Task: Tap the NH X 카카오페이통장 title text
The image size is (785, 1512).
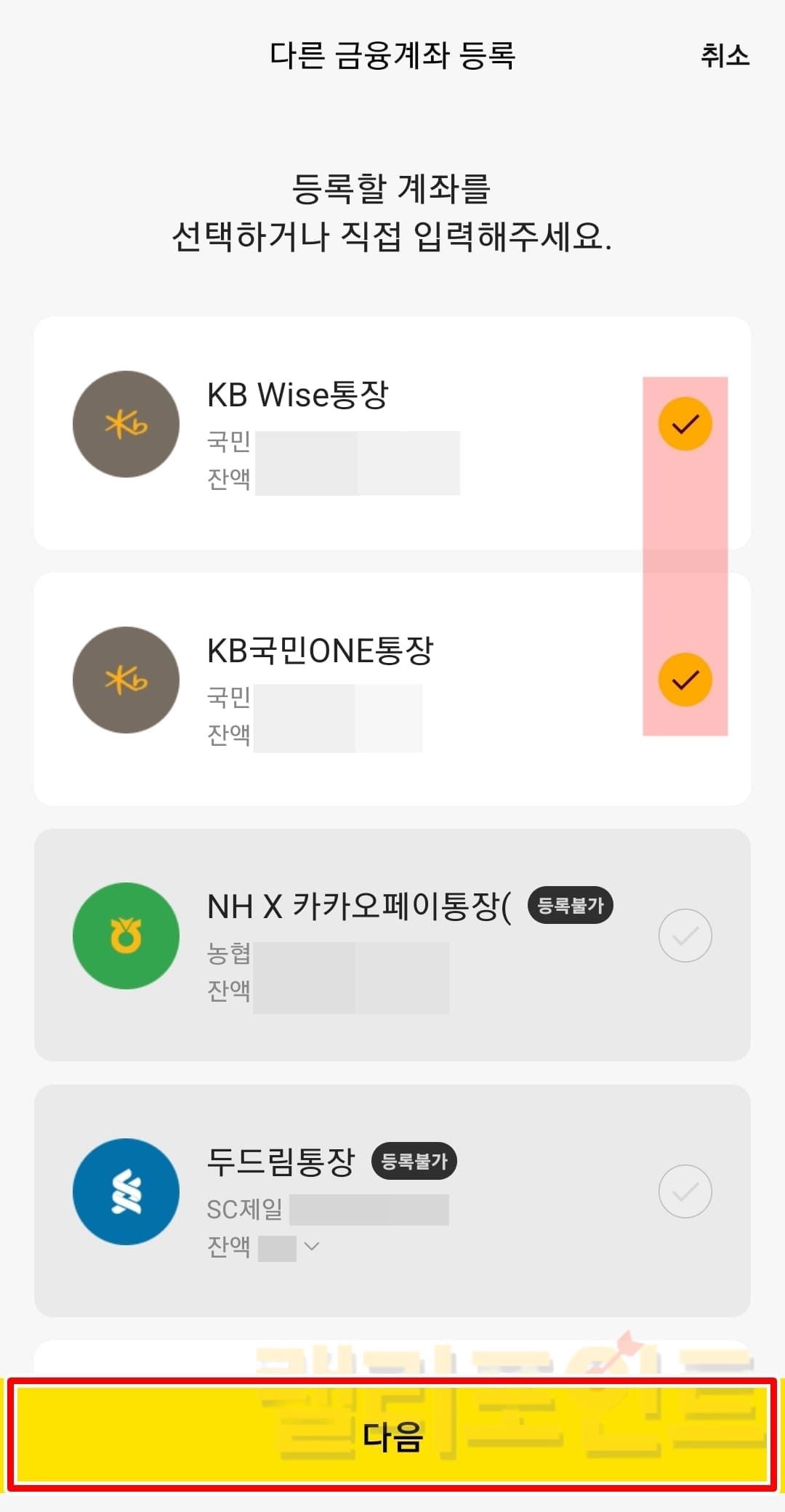Action: tap(359, 906)
